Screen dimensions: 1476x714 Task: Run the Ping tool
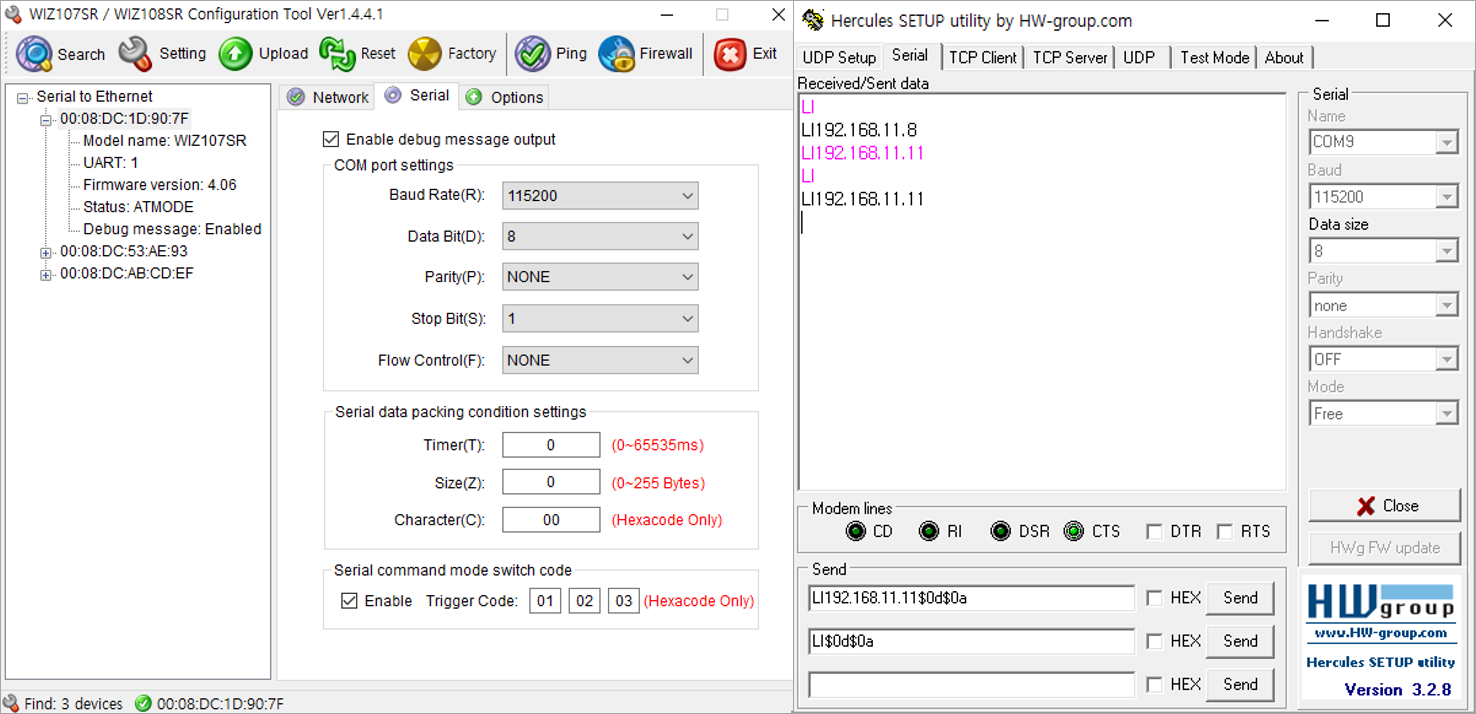[x=532, y=54]
